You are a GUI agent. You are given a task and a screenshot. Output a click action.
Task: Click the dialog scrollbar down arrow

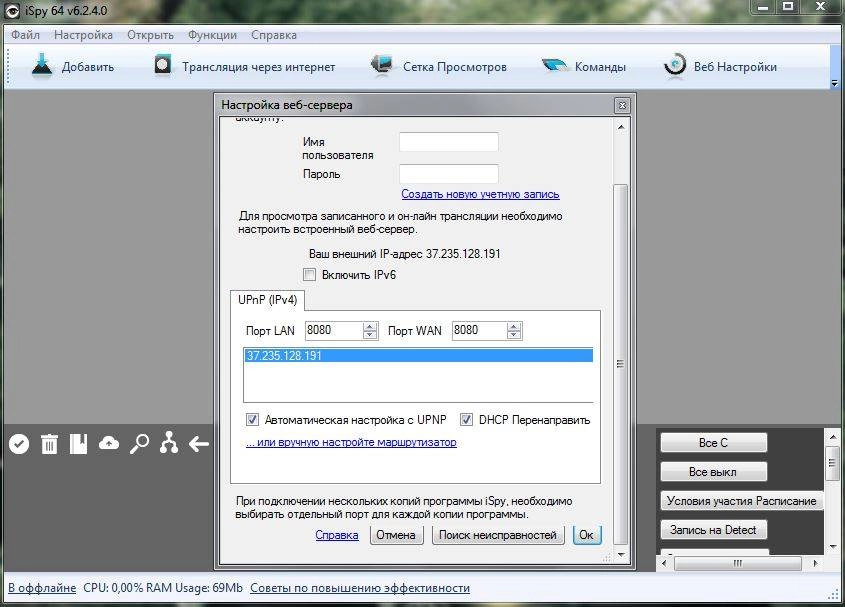(621, 554)
